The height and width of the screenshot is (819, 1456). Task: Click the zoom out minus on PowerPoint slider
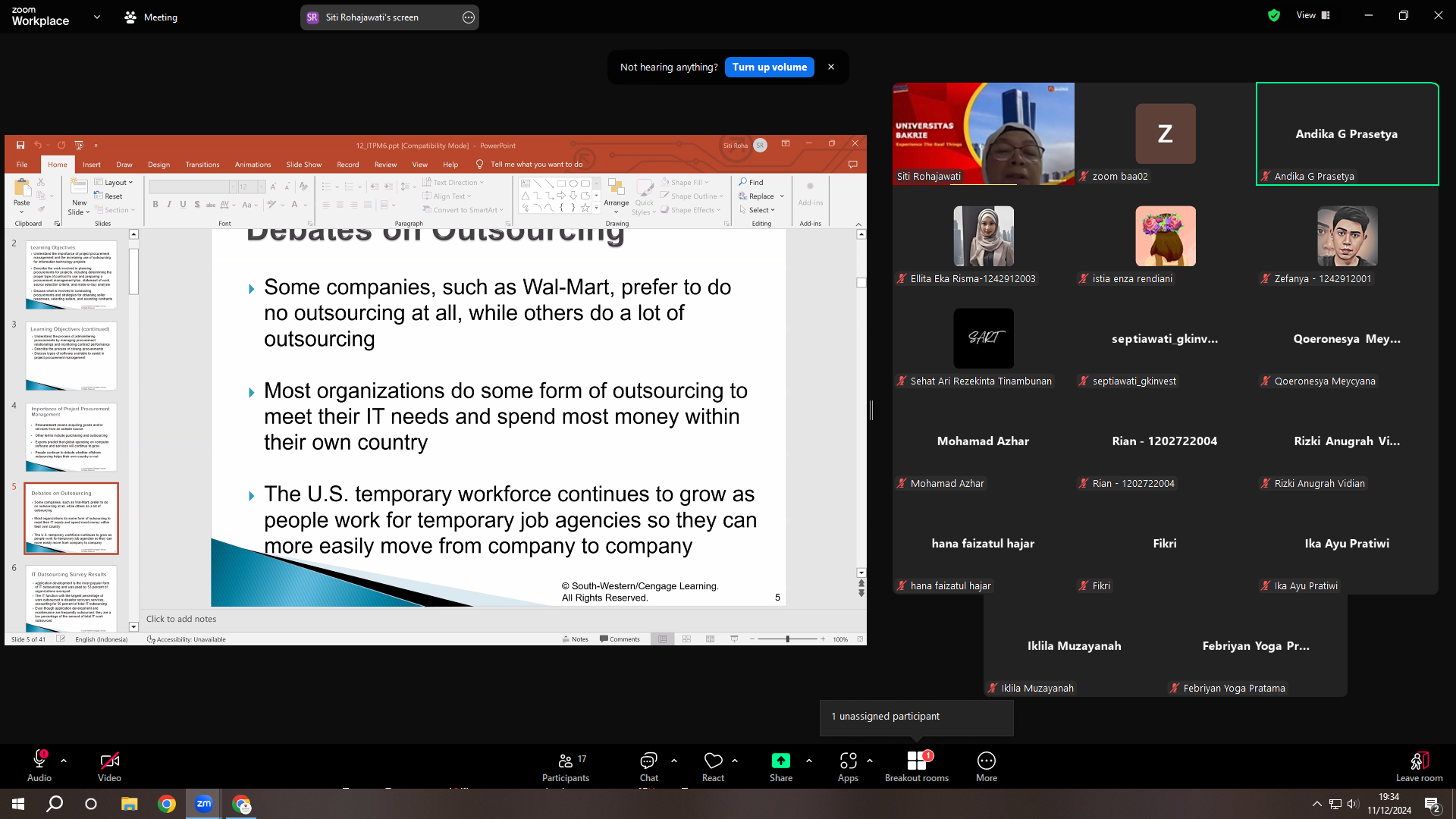click(752, 639)
